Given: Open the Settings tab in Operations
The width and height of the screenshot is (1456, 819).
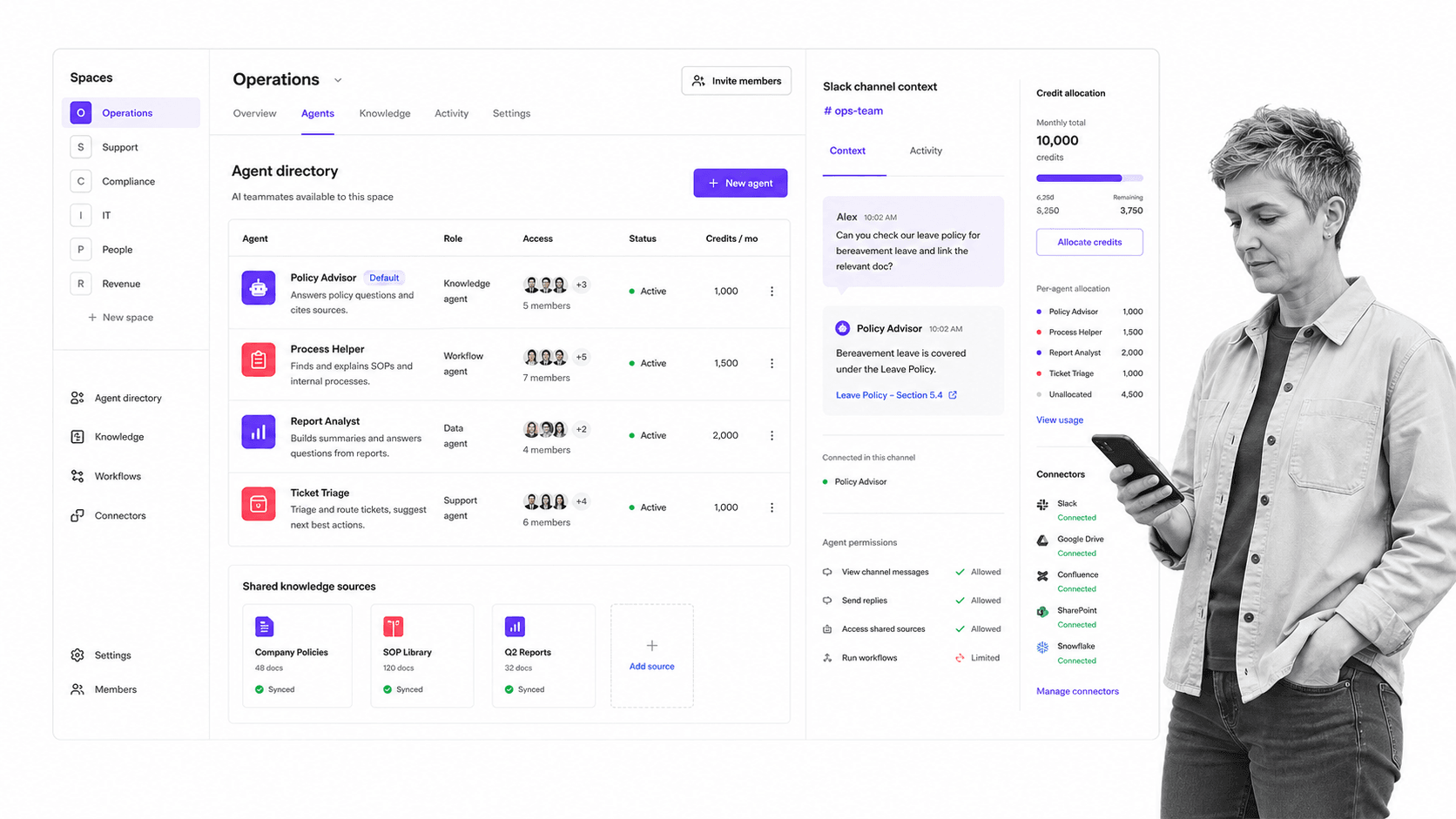Looking at the screenshot, I should 511,113.
